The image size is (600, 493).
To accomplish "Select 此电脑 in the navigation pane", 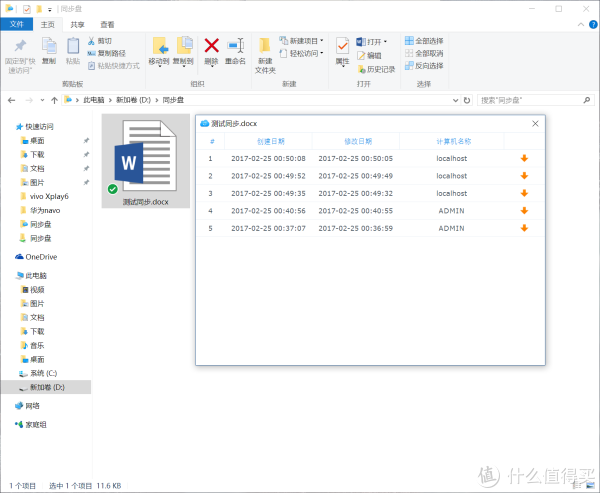I will (x=31, y=276).
